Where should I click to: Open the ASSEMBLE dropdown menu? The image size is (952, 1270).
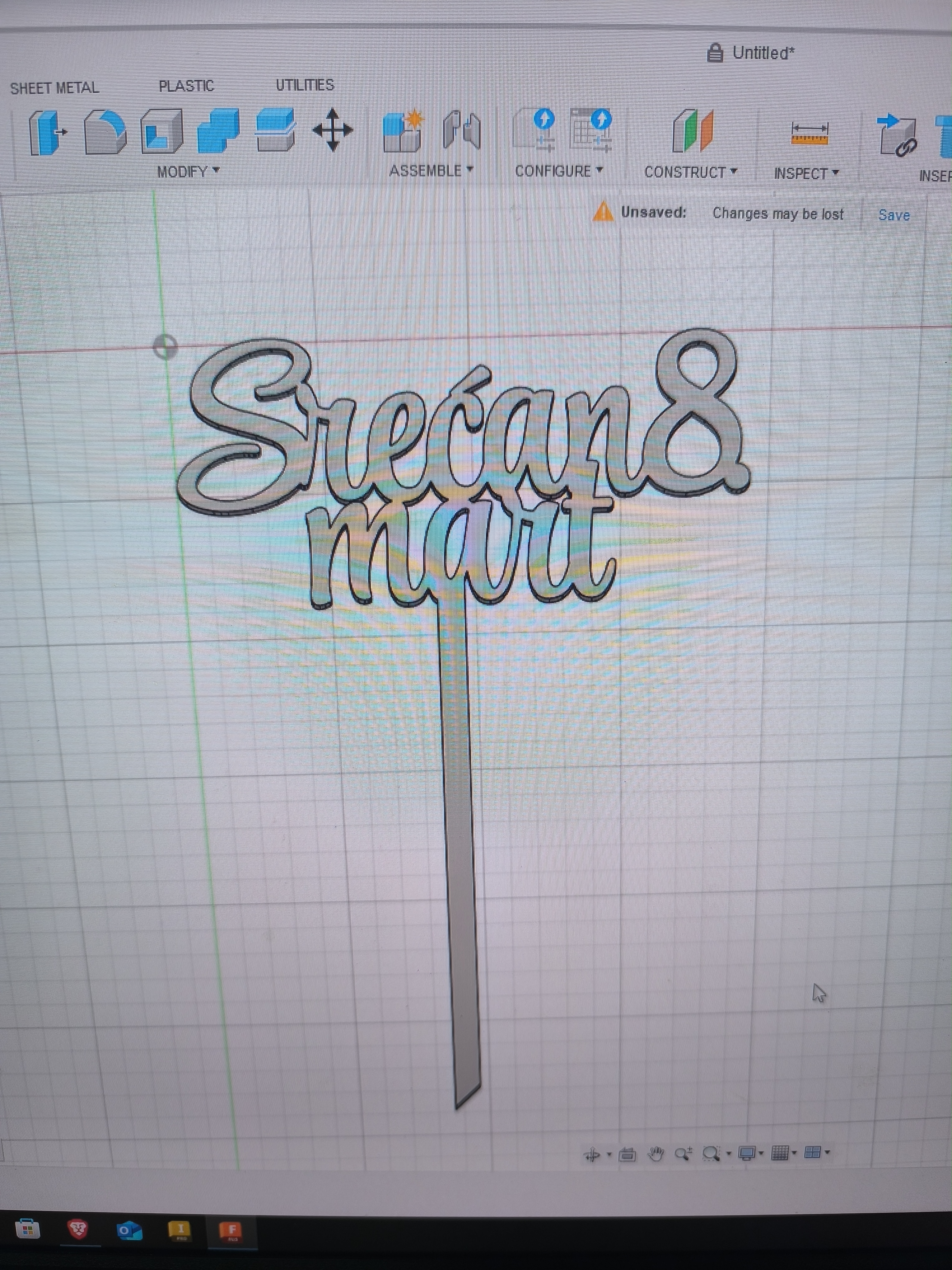[x=431, y=171]
